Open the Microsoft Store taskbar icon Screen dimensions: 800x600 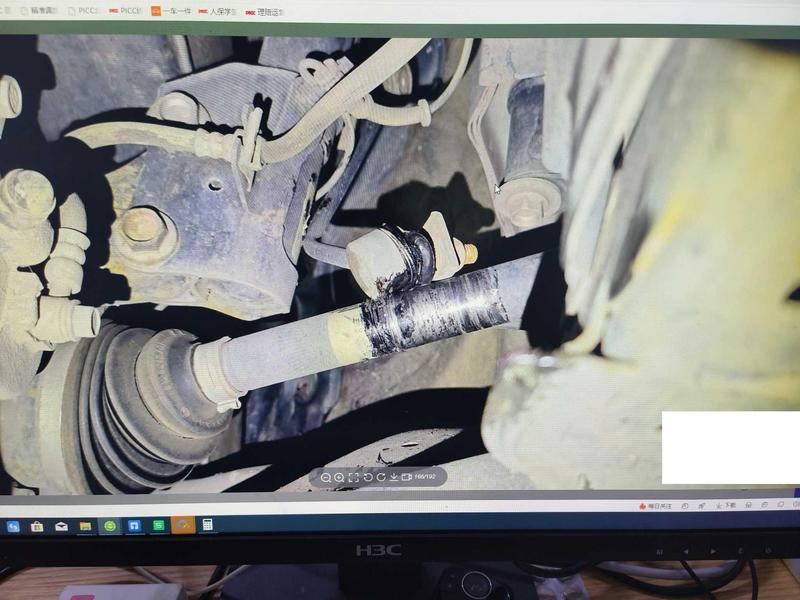tap(37, 526)
